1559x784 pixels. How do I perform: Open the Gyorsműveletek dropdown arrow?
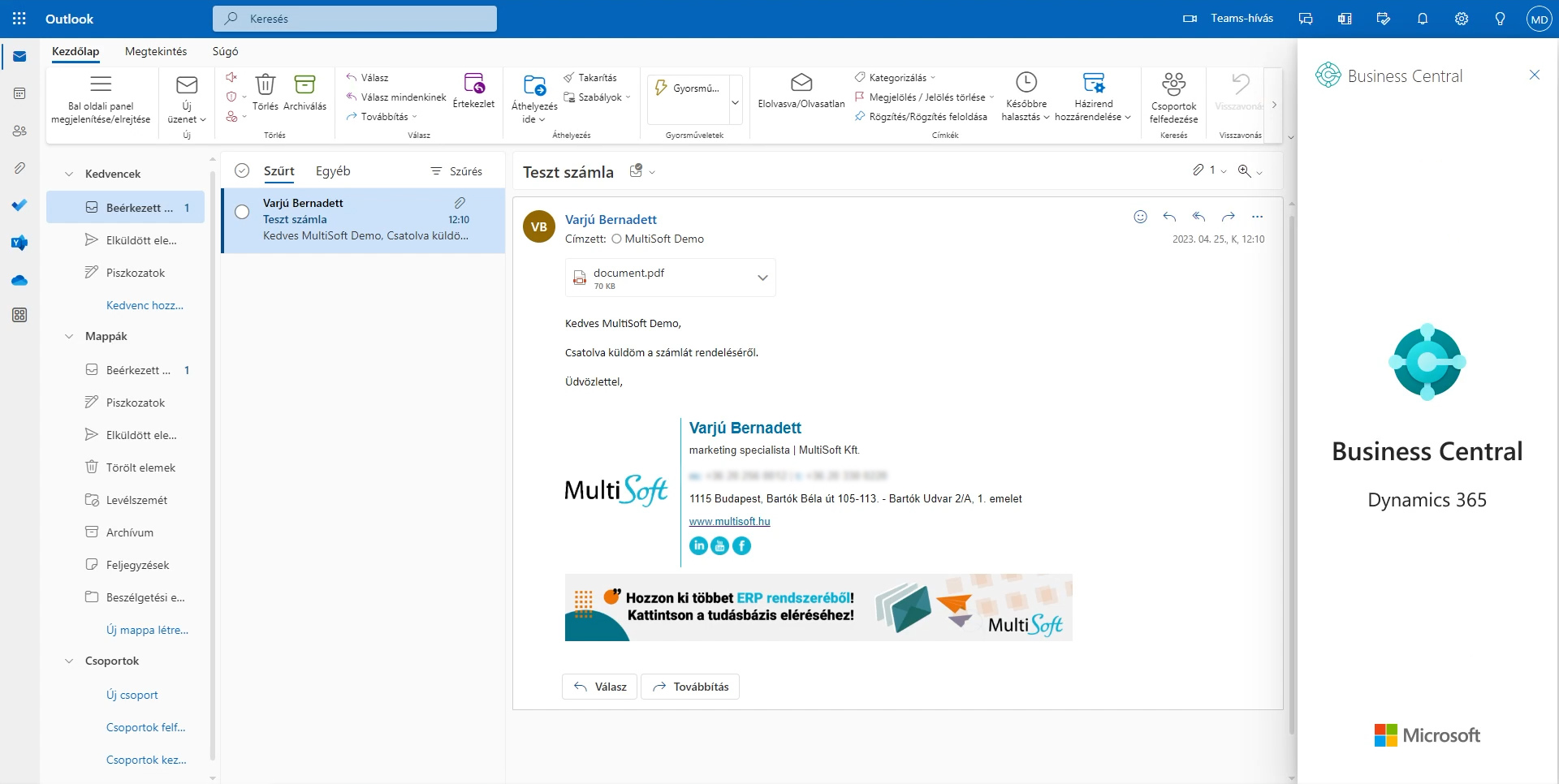(735, 101)
